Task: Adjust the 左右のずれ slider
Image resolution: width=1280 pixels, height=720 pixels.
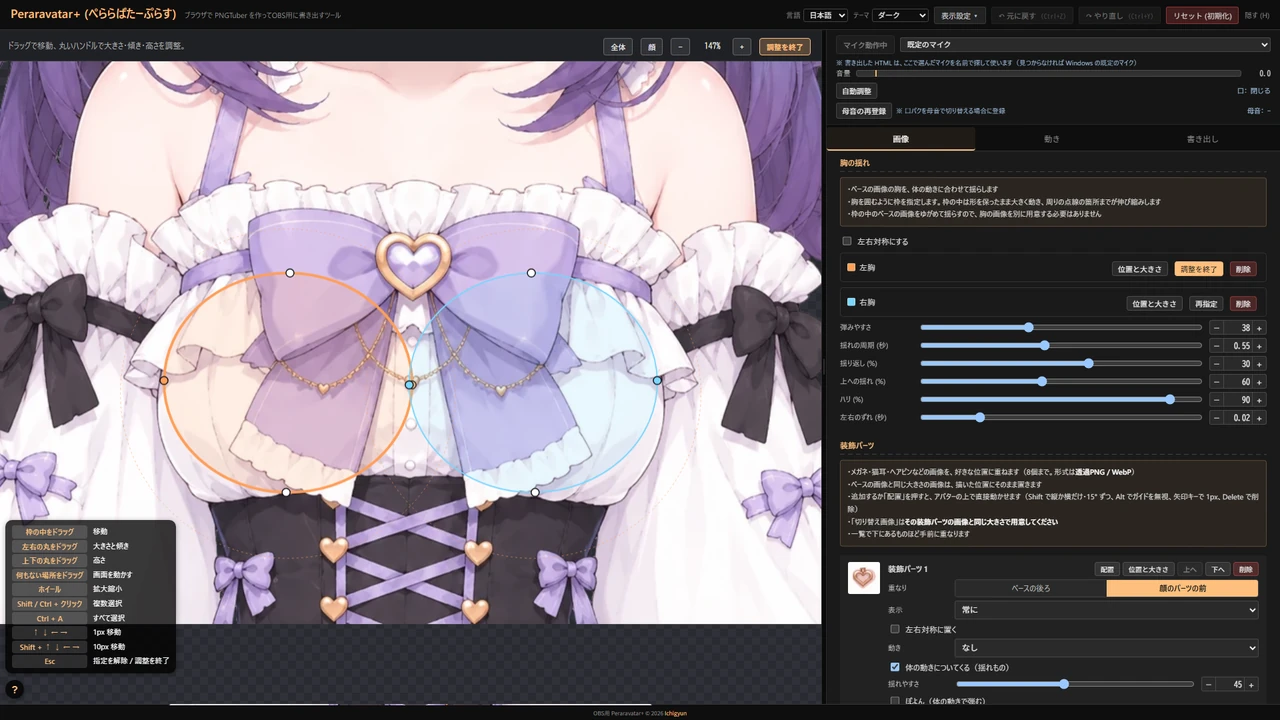Action: point(1061,418)
